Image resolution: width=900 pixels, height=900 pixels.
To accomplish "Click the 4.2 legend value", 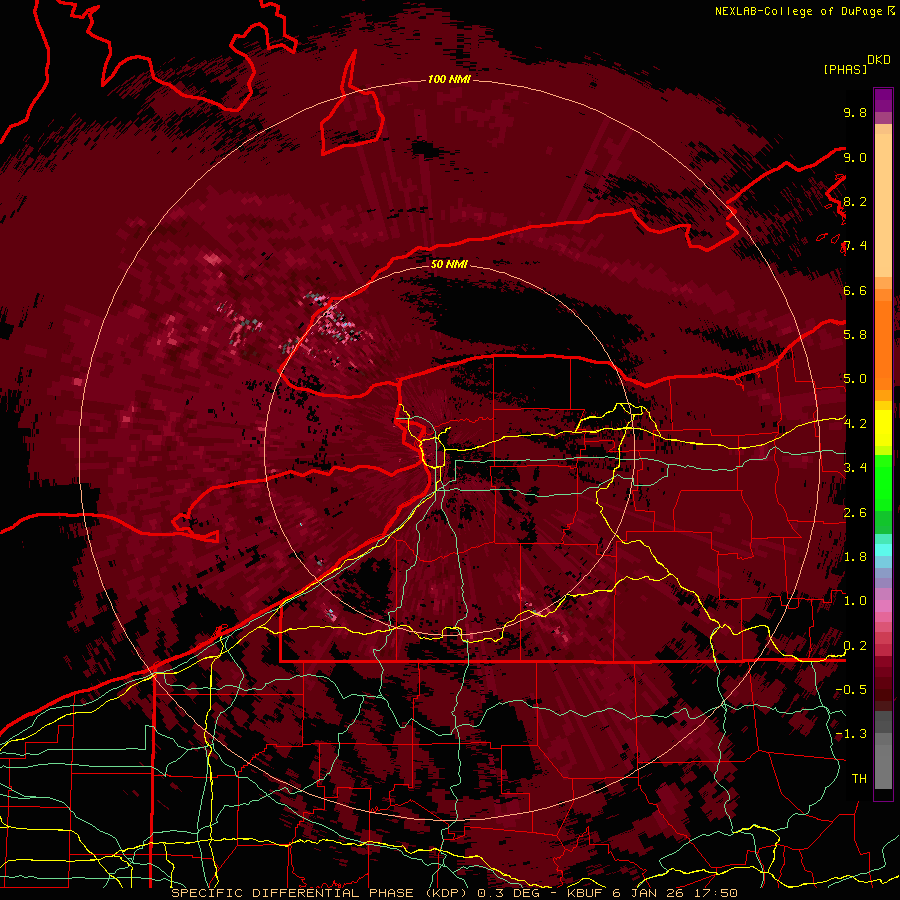I will (x=855, y=424).
